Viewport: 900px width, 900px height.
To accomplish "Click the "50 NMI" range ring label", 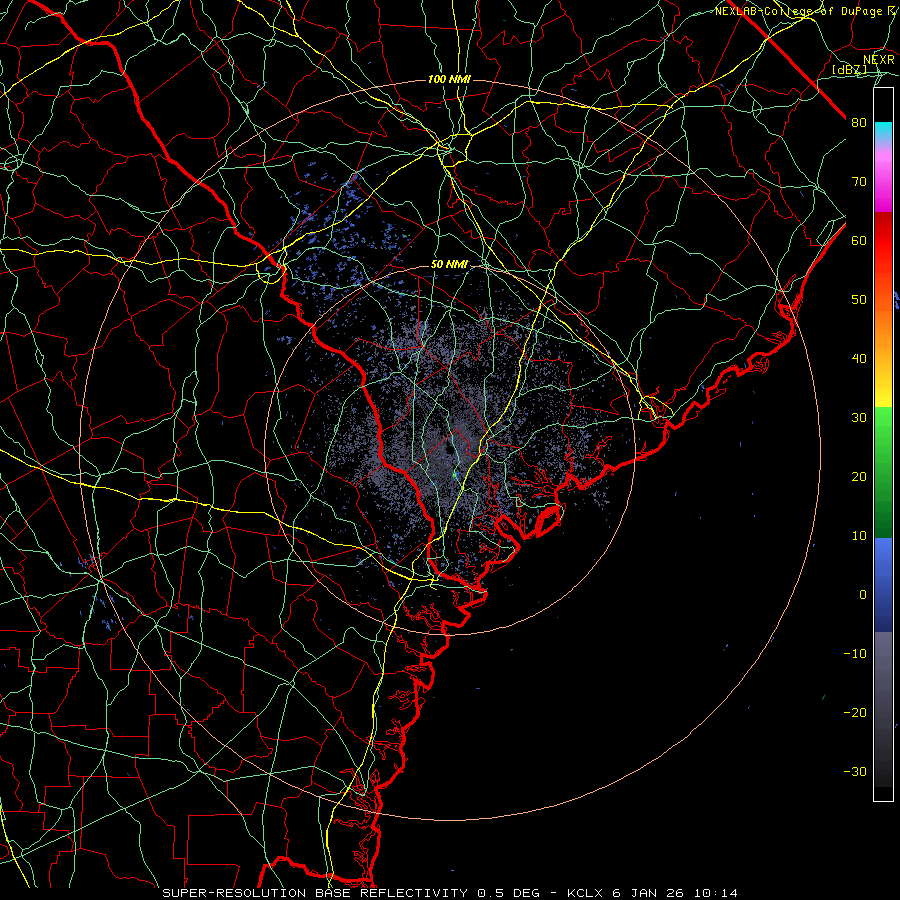I will (449, 265).
